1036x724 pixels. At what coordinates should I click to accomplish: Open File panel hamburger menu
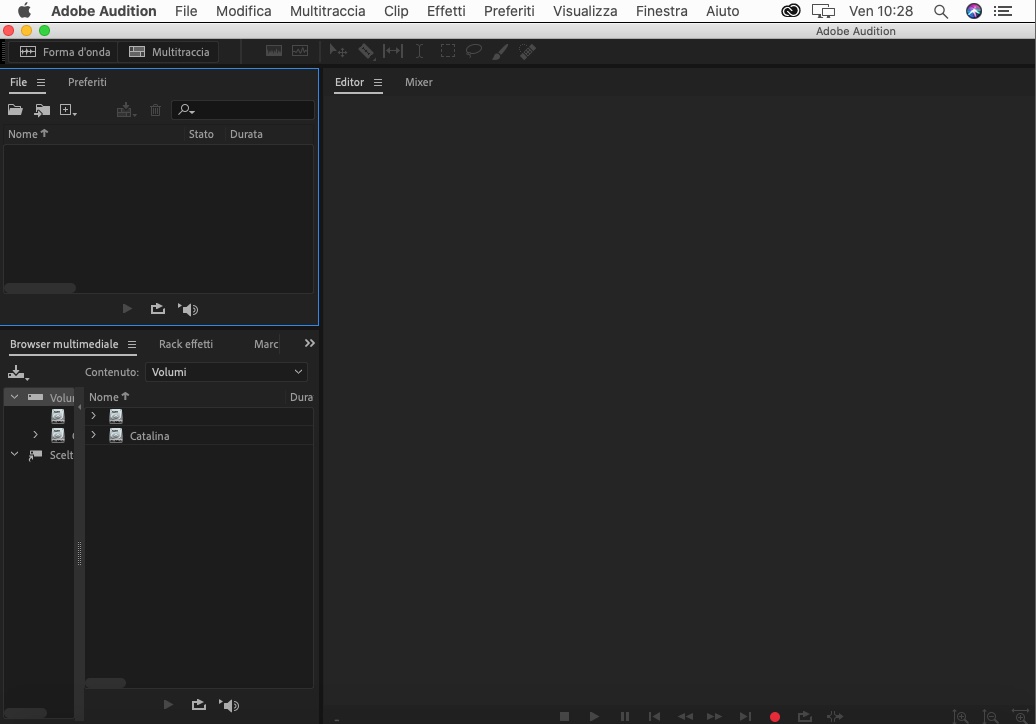41,83
